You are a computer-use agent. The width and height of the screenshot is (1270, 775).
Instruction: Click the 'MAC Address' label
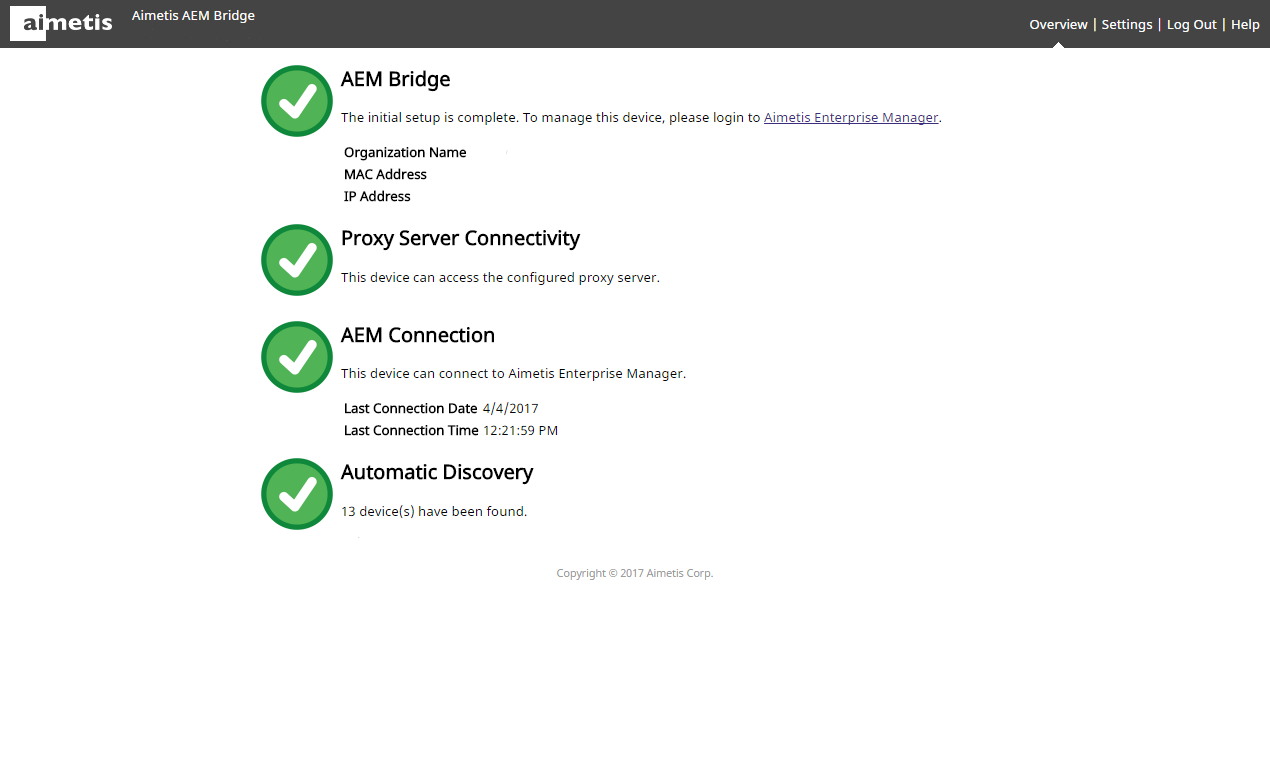(x=385, y=174)
